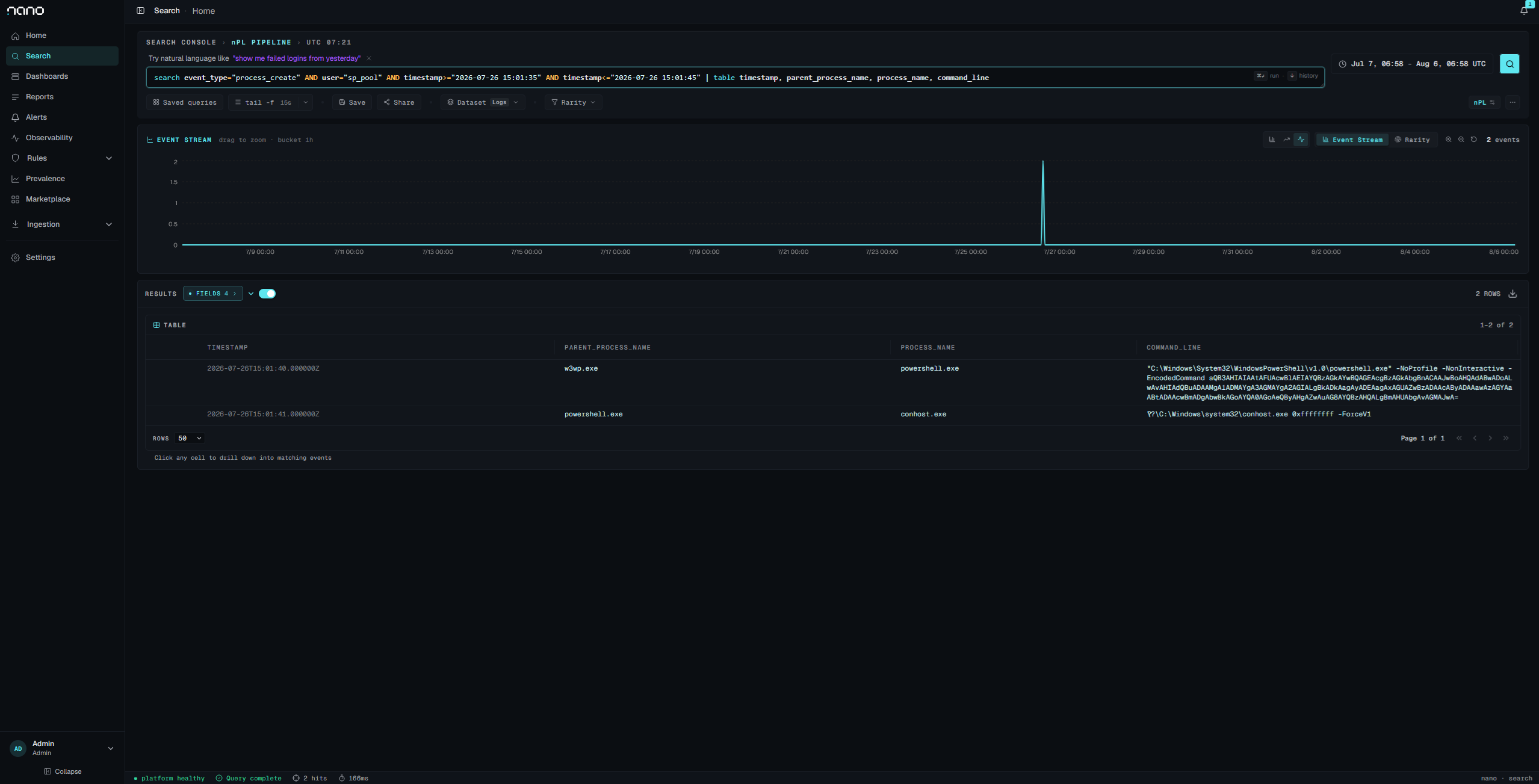Go to Home in the sidebar

pos(62,35)
